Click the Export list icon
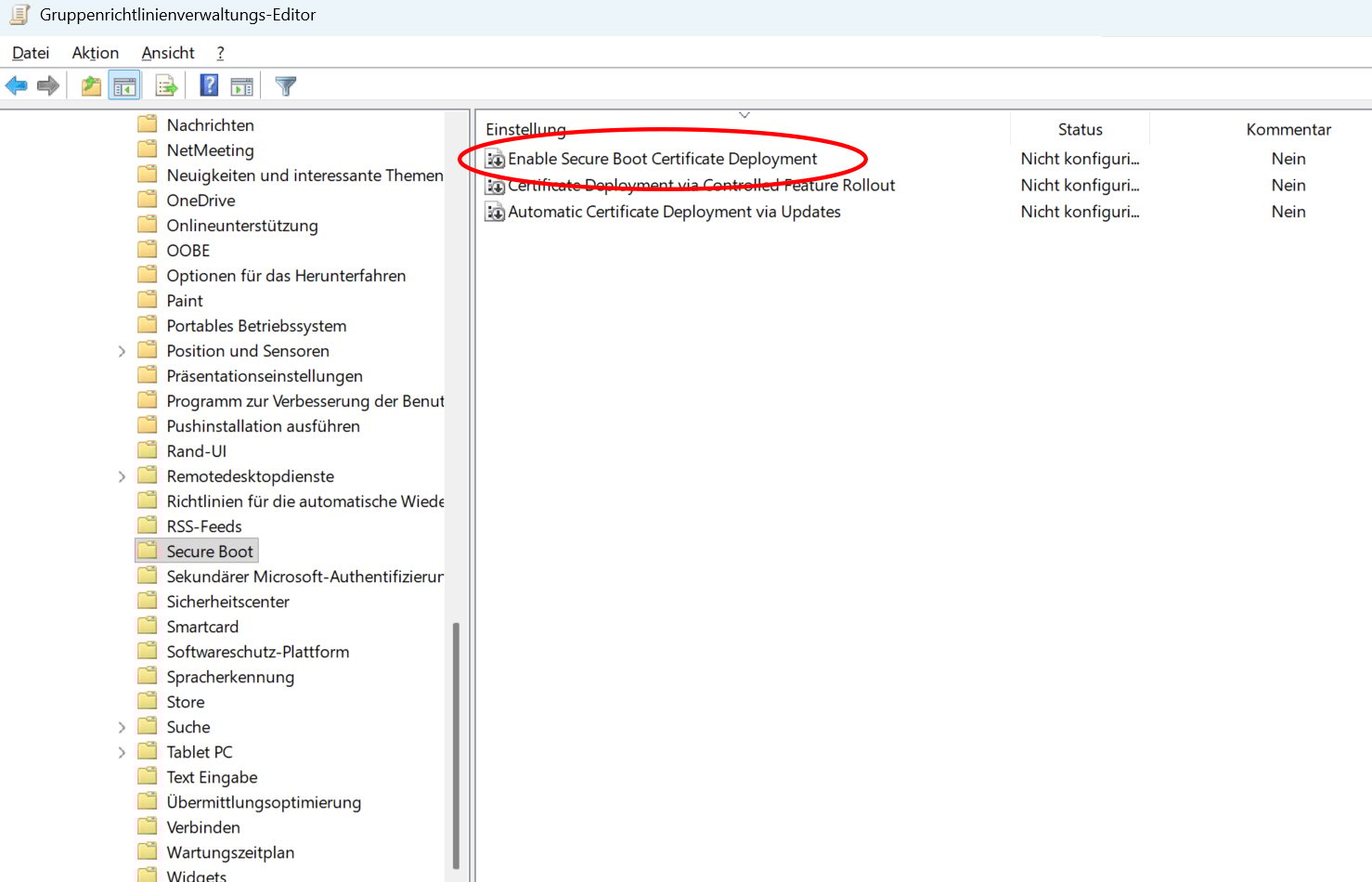The width and height of the screenshot is (1372, 882). tap(164, 84)
